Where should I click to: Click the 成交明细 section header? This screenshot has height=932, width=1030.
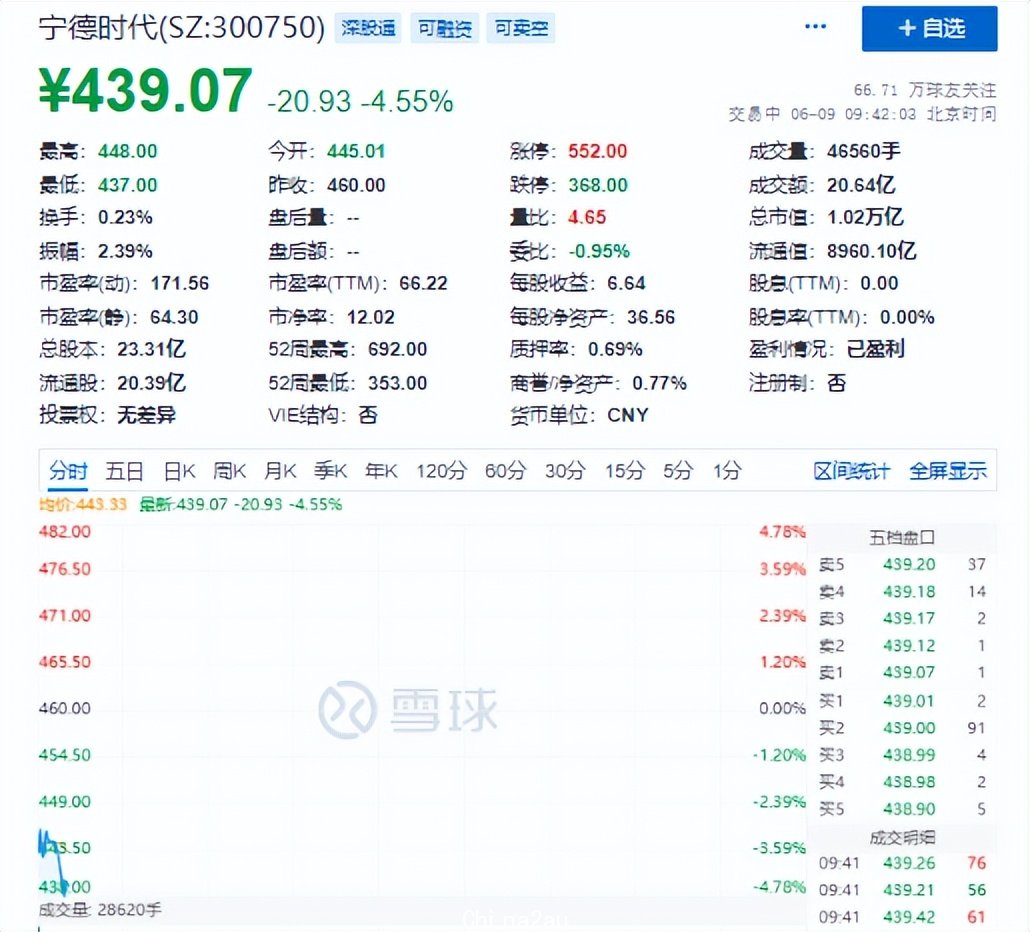(x=902, y=838)
